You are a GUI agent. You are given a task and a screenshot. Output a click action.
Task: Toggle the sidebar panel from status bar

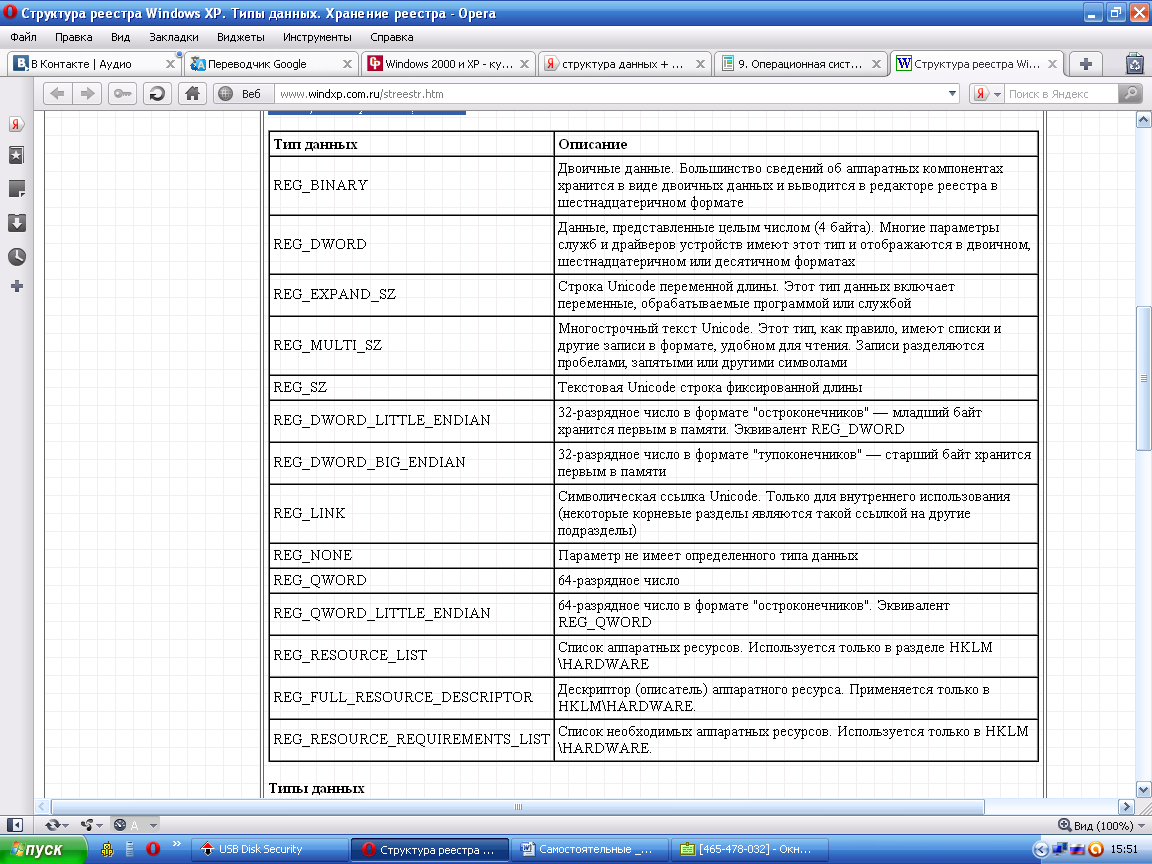tap(15, 825)
